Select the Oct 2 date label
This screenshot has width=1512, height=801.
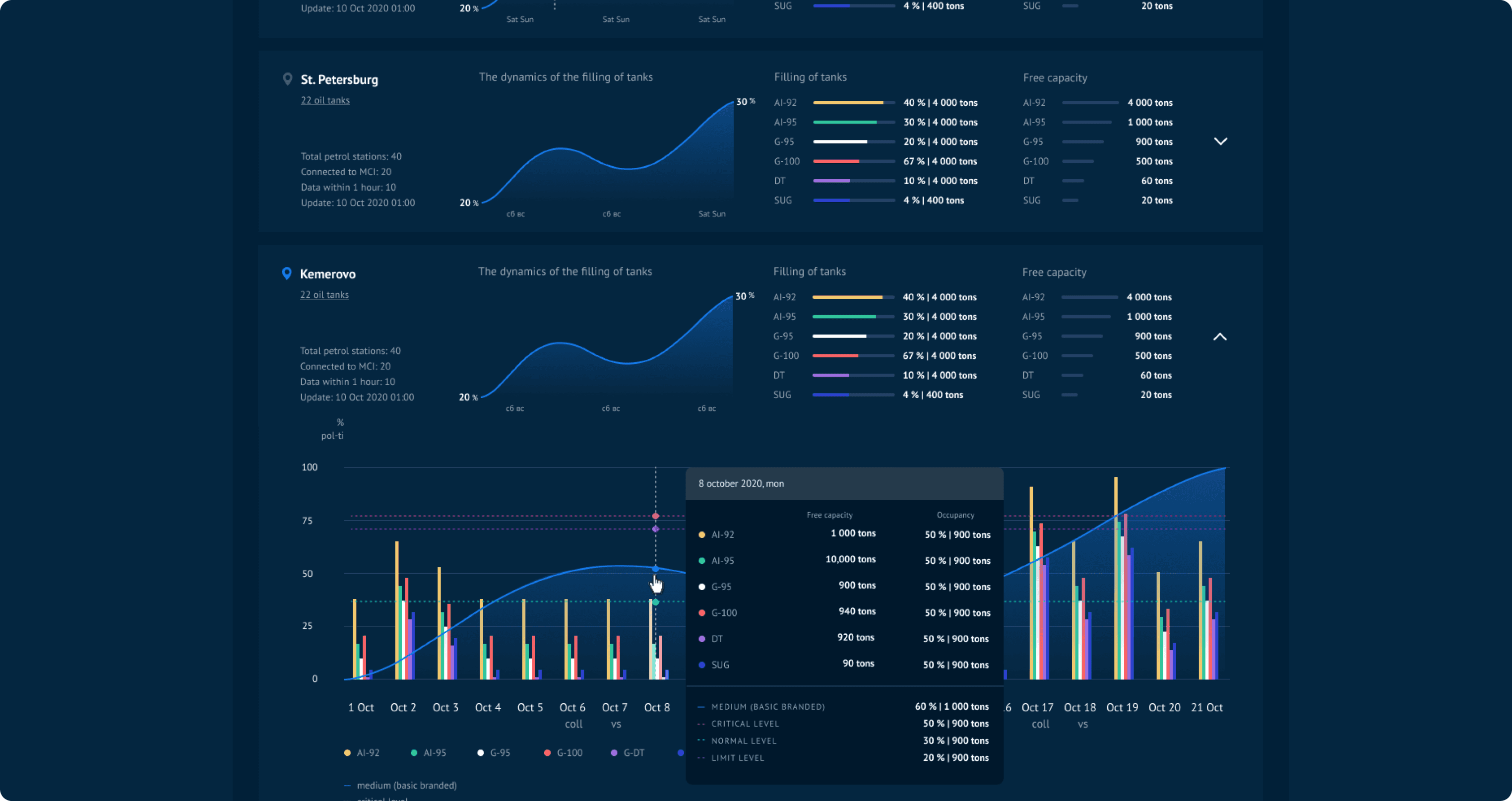pos(403,707)
